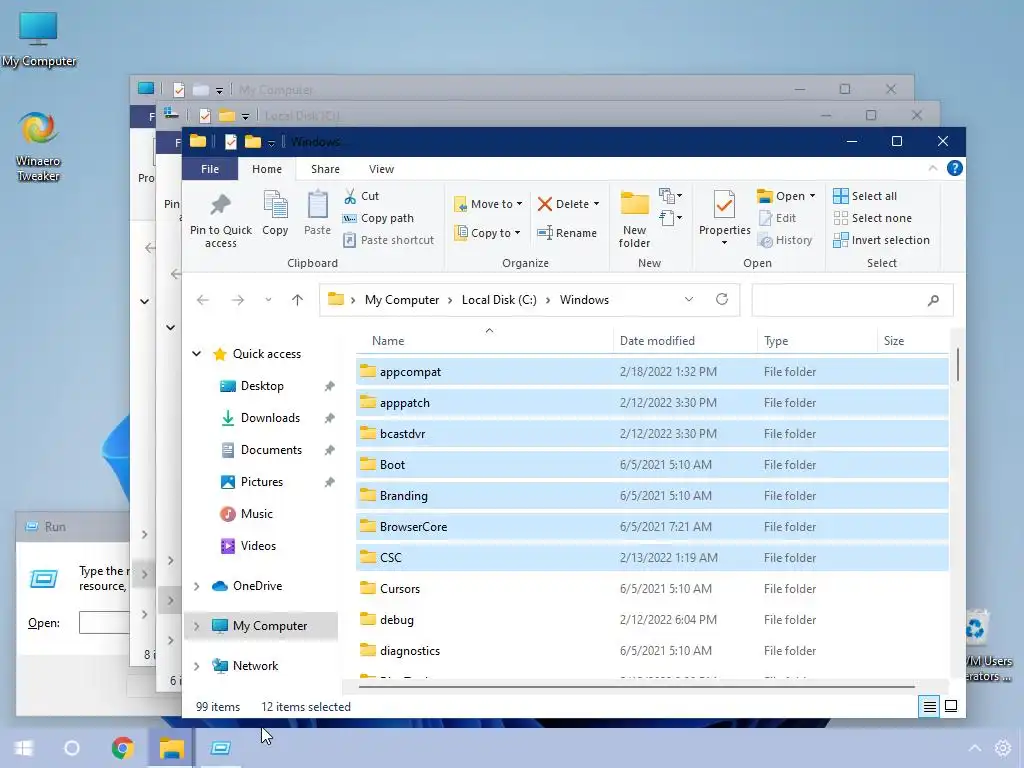
Task: Switch to details view layout icon
Action: pyautogui.click(x=929, y=706)
